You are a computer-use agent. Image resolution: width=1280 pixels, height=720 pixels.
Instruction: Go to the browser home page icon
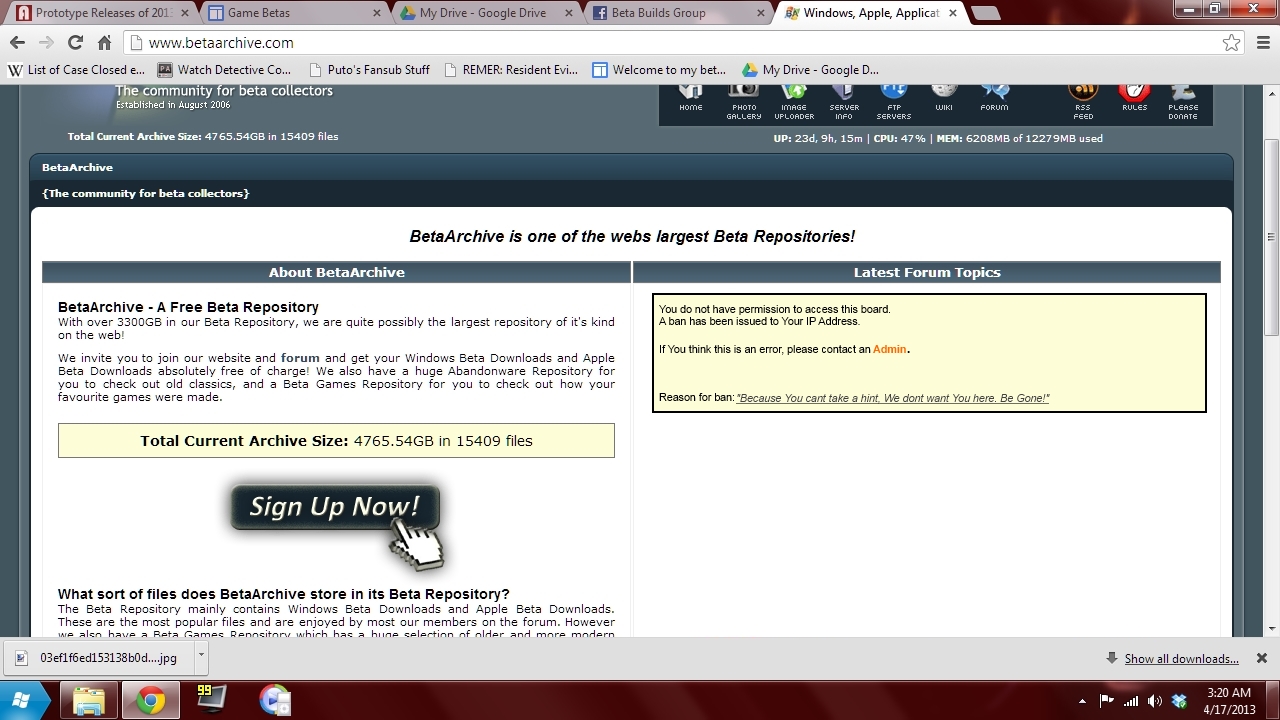104,43
